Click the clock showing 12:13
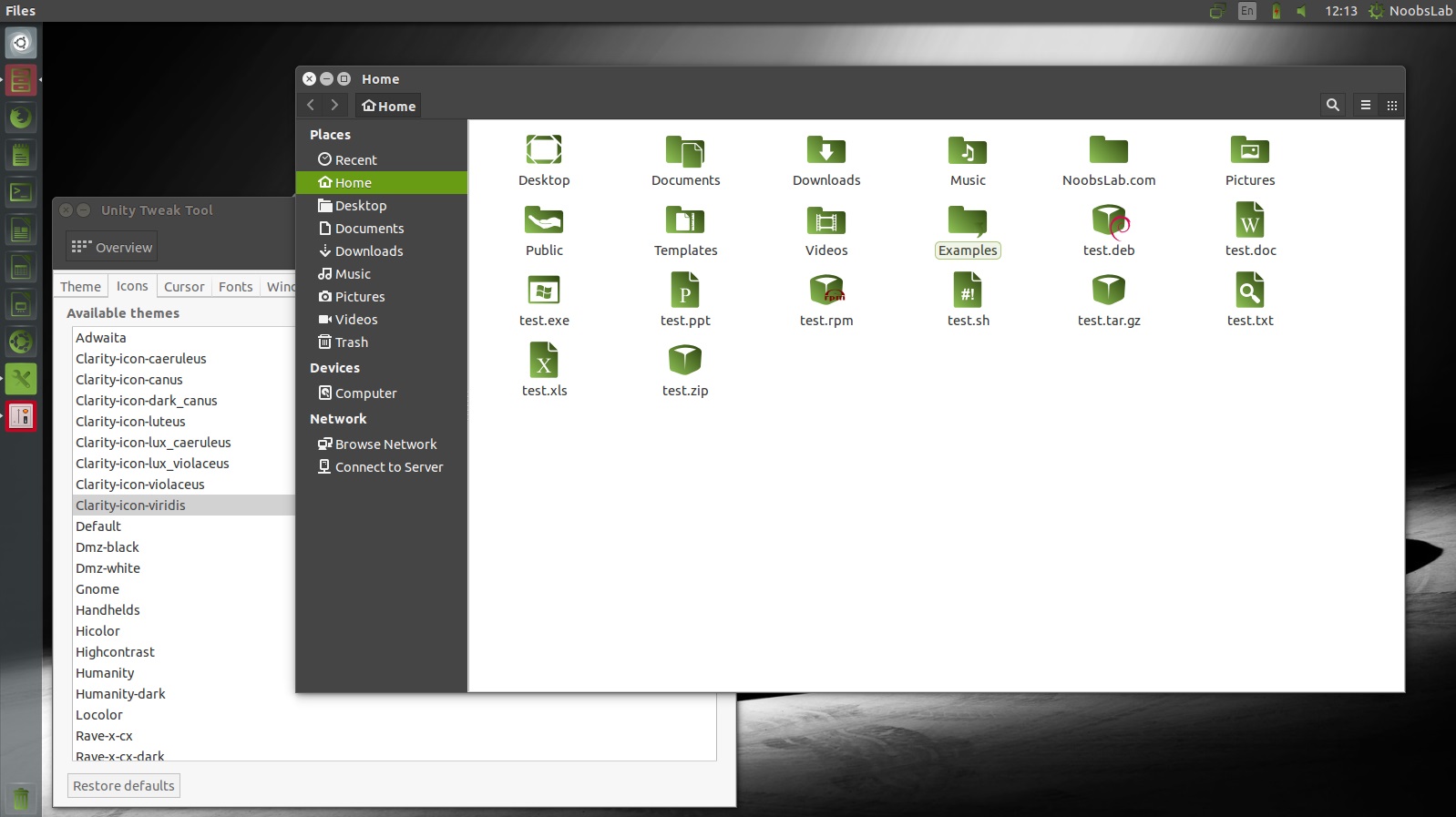 coord(1341,11)
